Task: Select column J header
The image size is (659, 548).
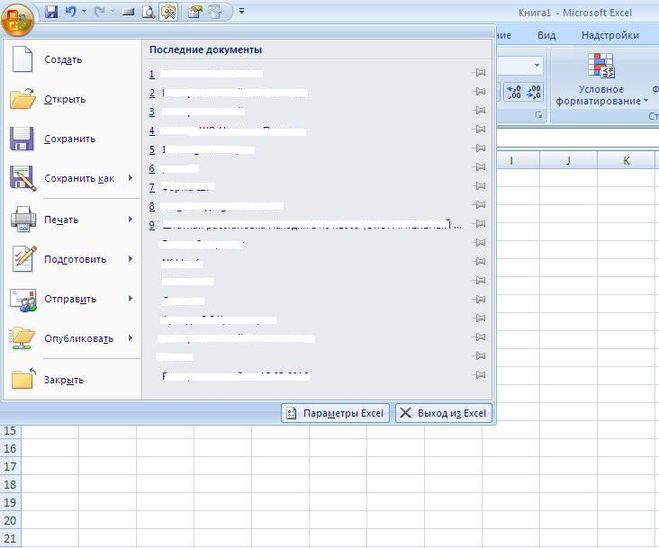Action: (568, 160)
